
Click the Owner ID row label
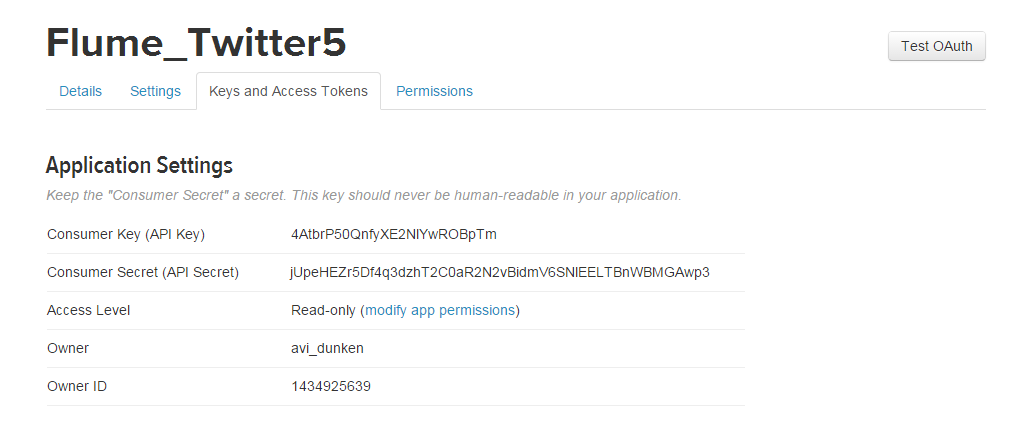pyautogui.click(x=77, y=387)
